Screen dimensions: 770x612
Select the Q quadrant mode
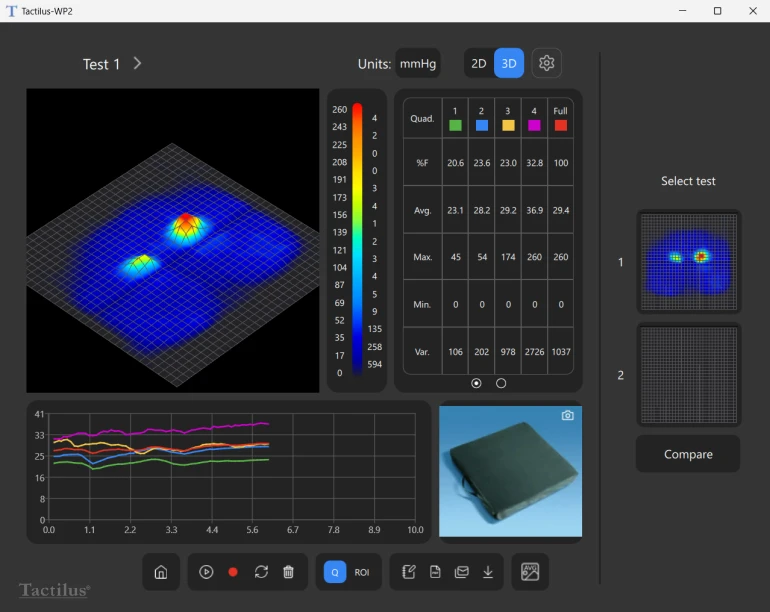335,572
